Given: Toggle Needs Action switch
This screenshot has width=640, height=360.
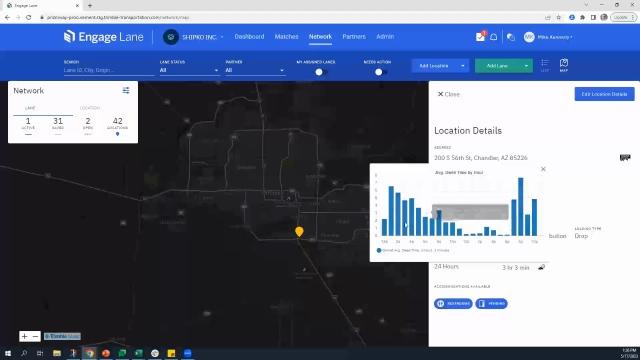Looking at the screenshot, I should [x=380, y=72].
